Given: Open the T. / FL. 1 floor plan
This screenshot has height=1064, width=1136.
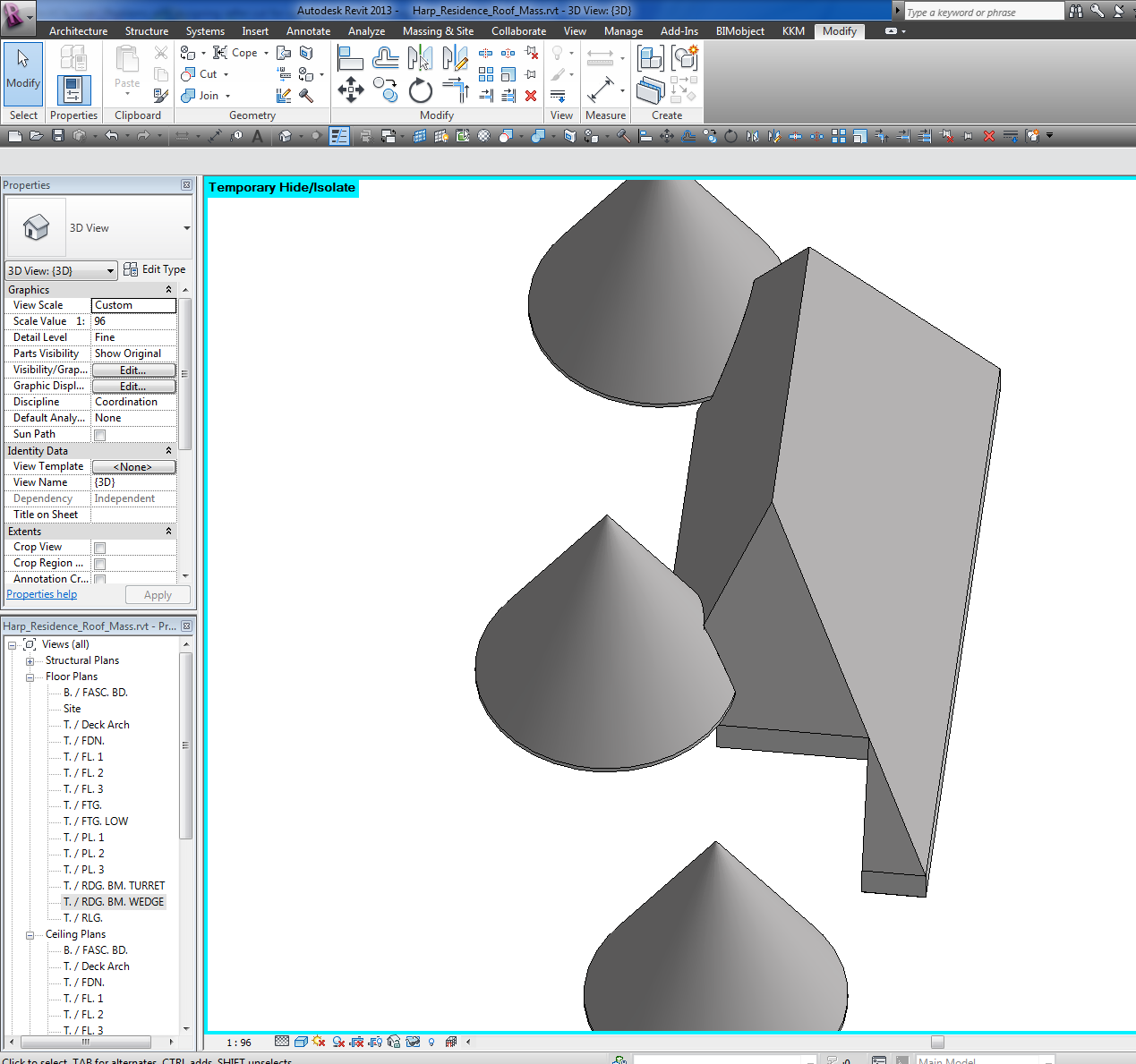Looking at the screenshot, I should (83, 757).
